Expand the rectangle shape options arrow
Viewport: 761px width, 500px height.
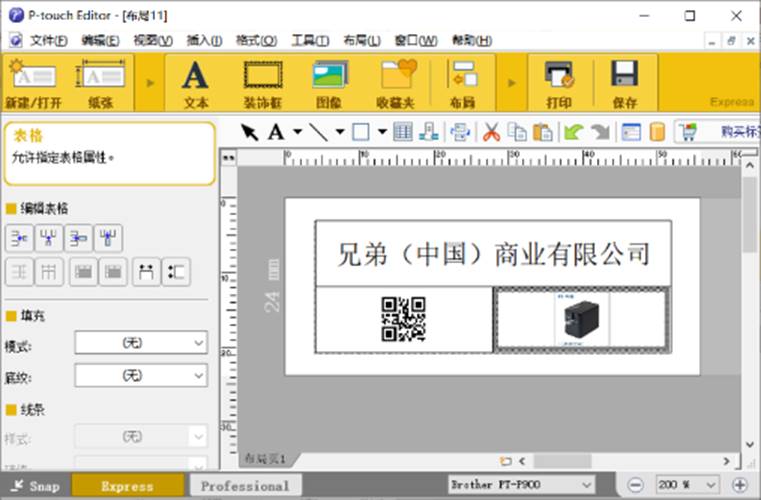point(382,132)
